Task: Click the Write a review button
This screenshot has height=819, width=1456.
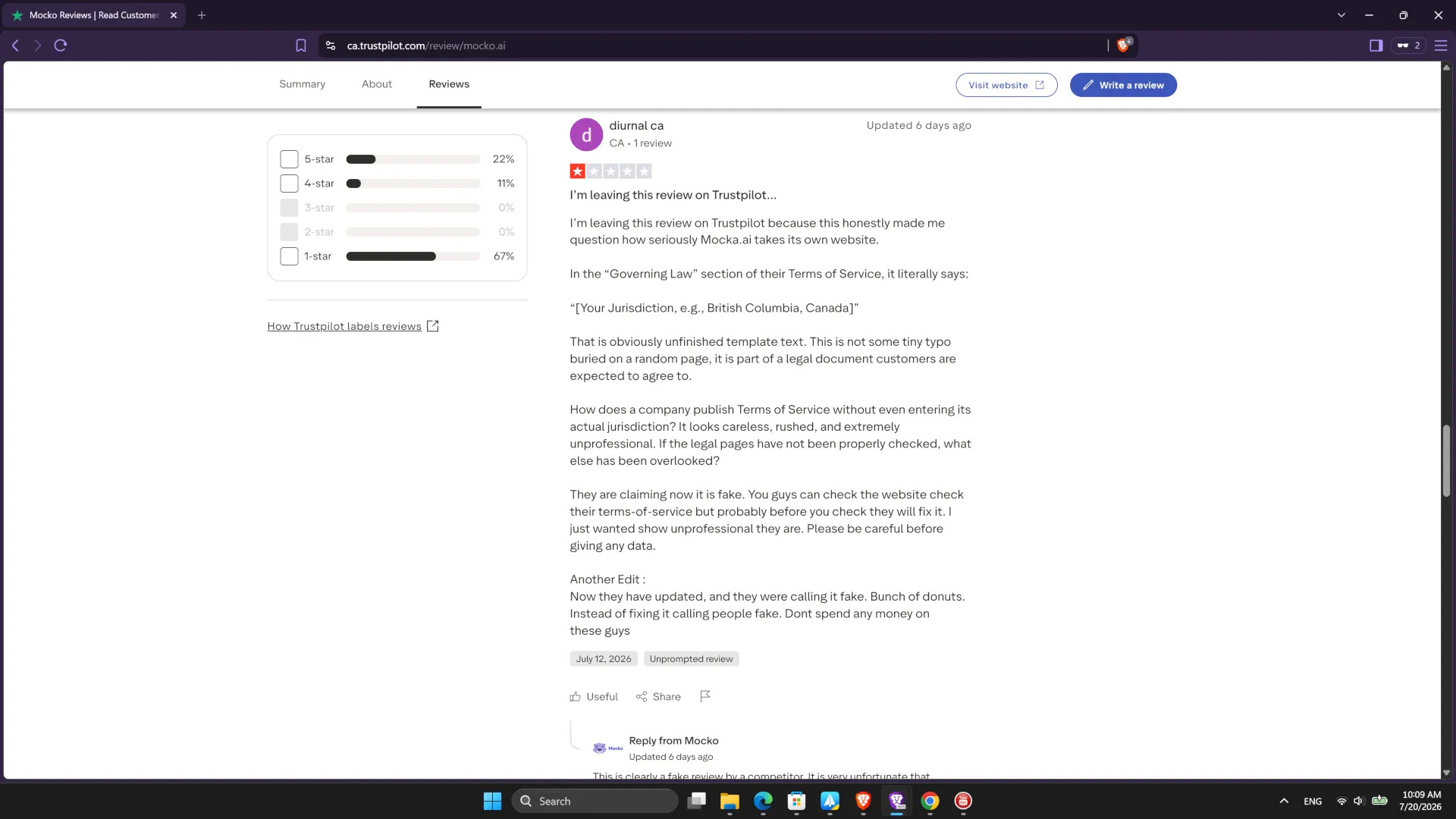Action: click(x=1123, y=85)
